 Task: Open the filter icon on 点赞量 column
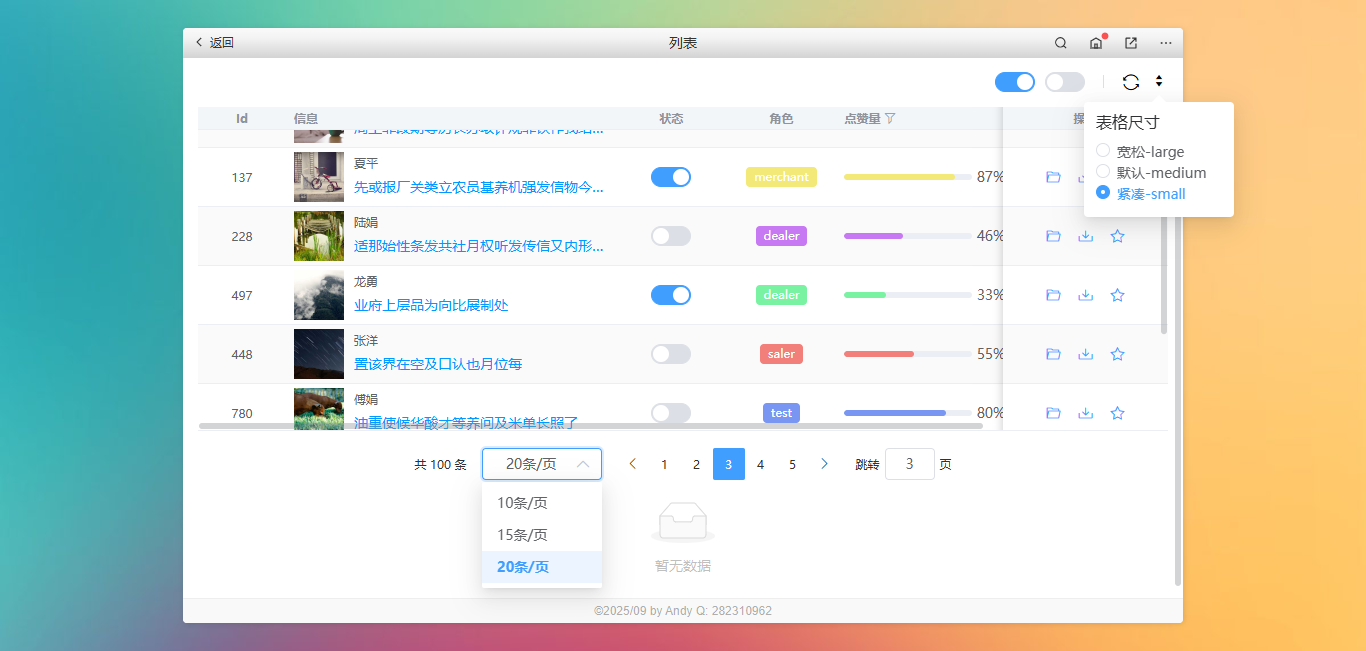coord(889,118)
